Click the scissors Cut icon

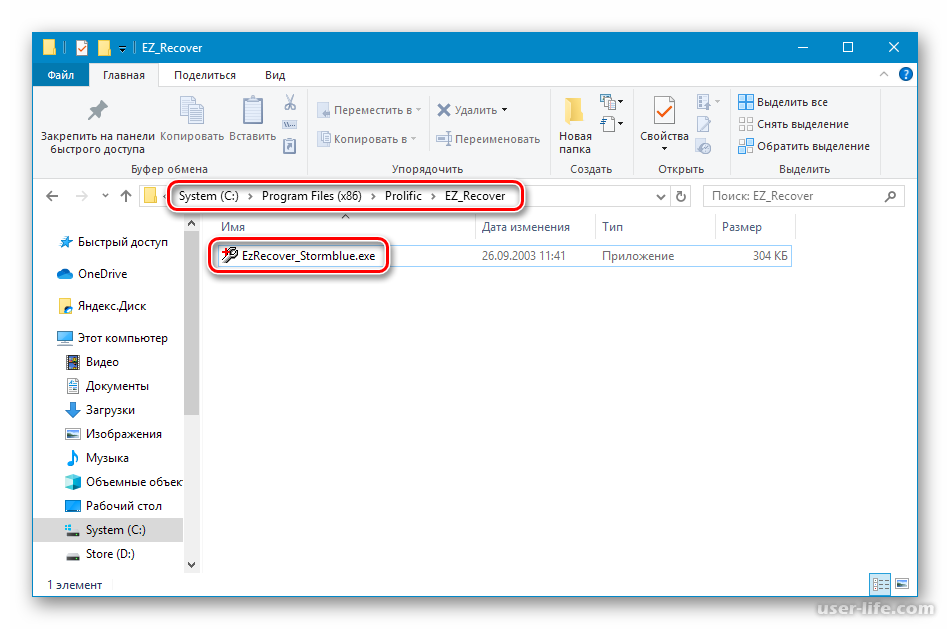[290, 102]
